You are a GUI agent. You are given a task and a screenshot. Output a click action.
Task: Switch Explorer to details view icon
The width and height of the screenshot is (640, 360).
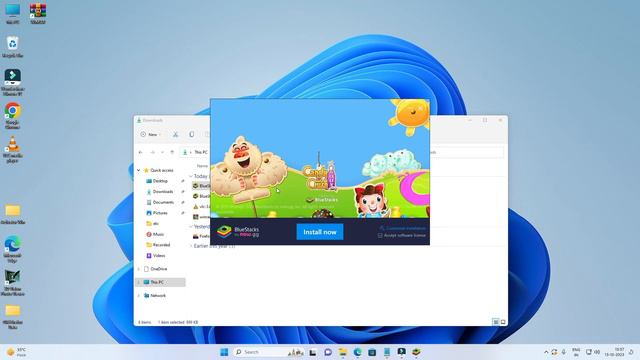[x=496, y=322]
